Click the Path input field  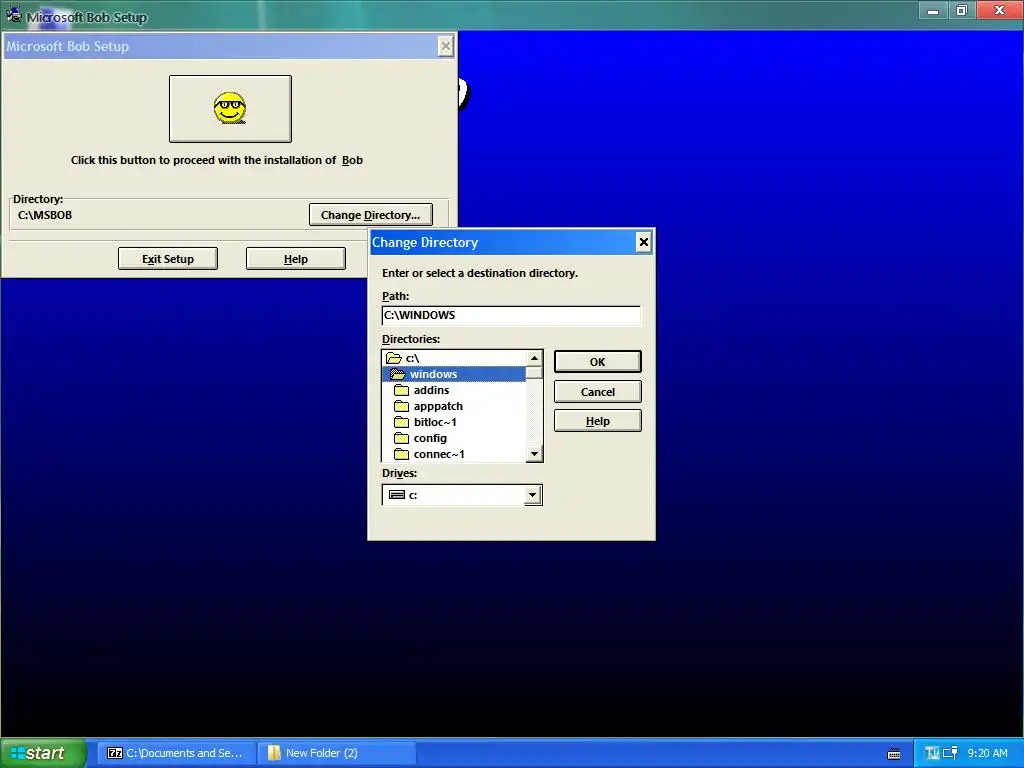[511, 315]
